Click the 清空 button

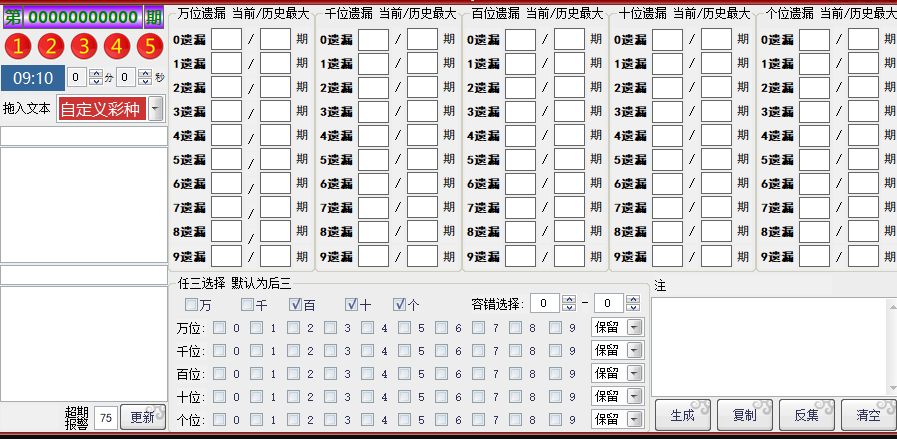coord(868,415)
